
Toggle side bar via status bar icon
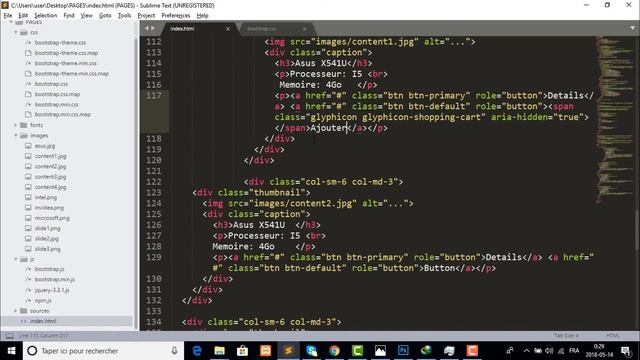(x=9, y=336)
